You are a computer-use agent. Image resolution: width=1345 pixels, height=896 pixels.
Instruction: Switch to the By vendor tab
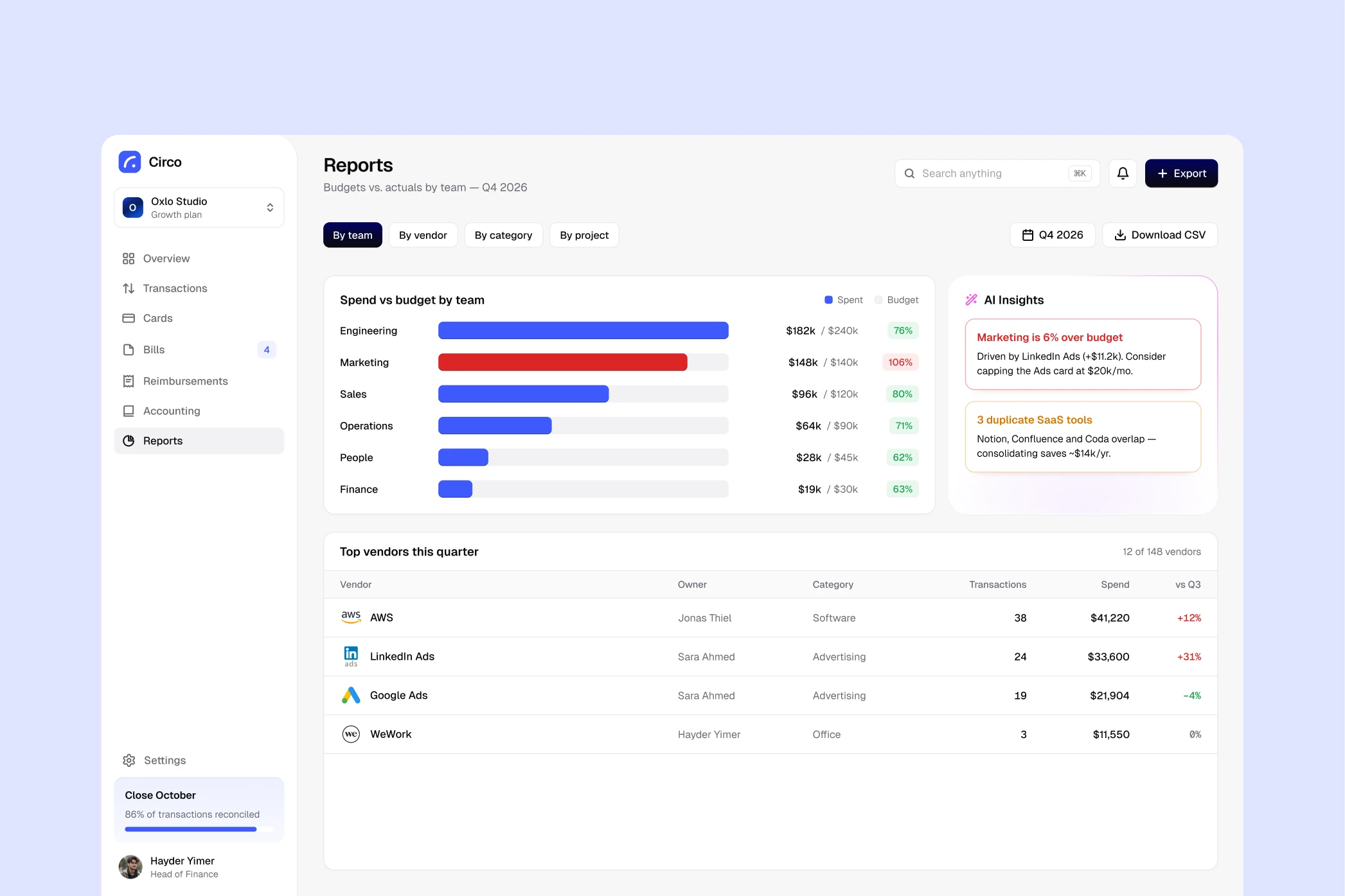click(x=423, y=235)
